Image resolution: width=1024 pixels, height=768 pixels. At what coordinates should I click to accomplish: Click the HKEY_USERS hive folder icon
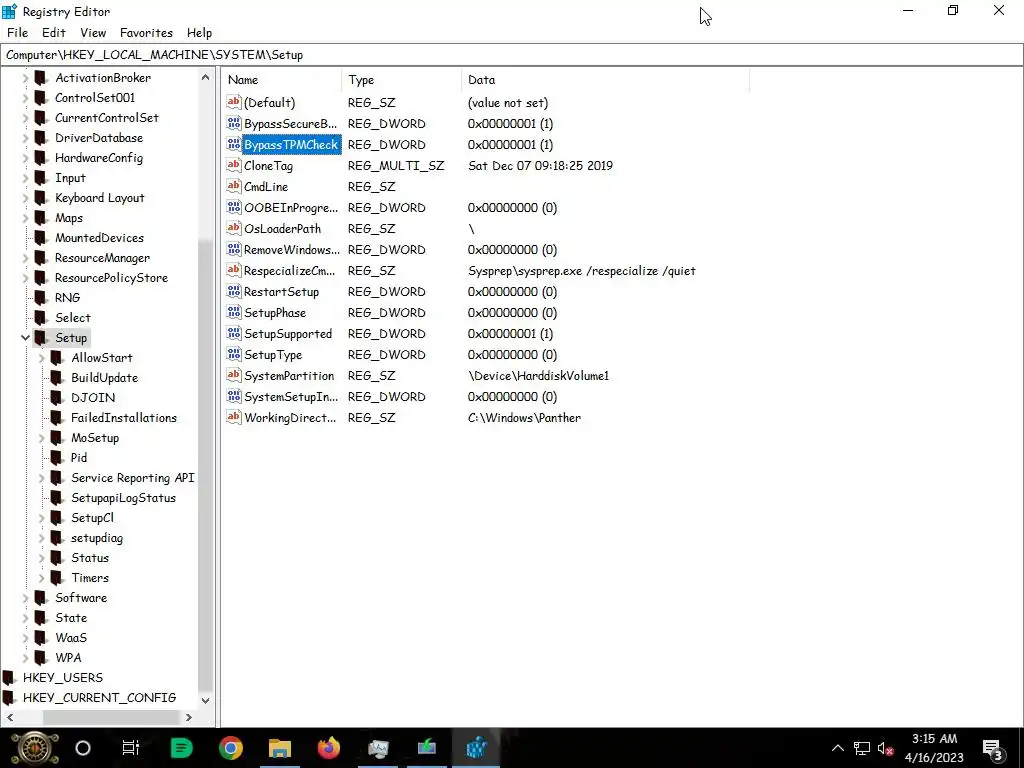pos(9,677)
